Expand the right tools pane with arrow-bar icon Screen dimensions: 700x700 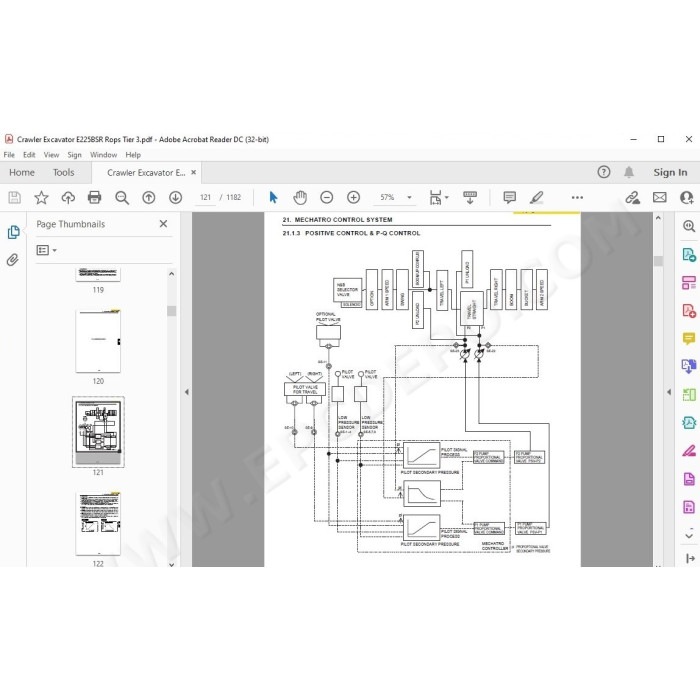click(690, 558)
